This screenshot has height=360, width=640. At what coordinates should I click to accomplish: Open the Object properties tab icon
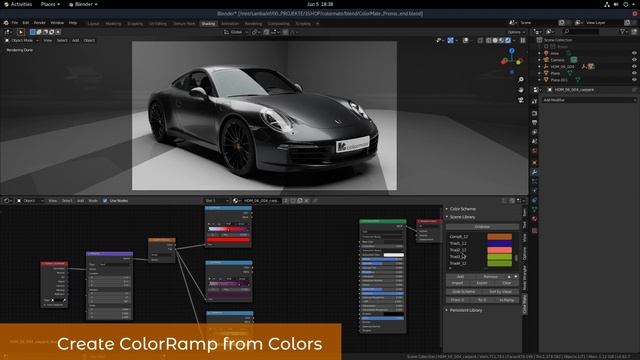[x=534, y=162]
